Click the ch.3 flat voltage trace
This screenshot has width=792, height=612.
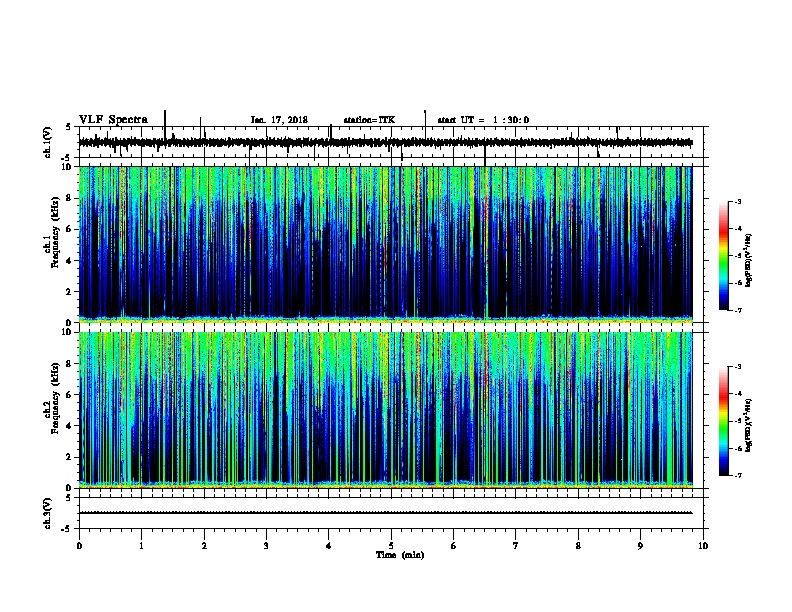pos(386,513)
